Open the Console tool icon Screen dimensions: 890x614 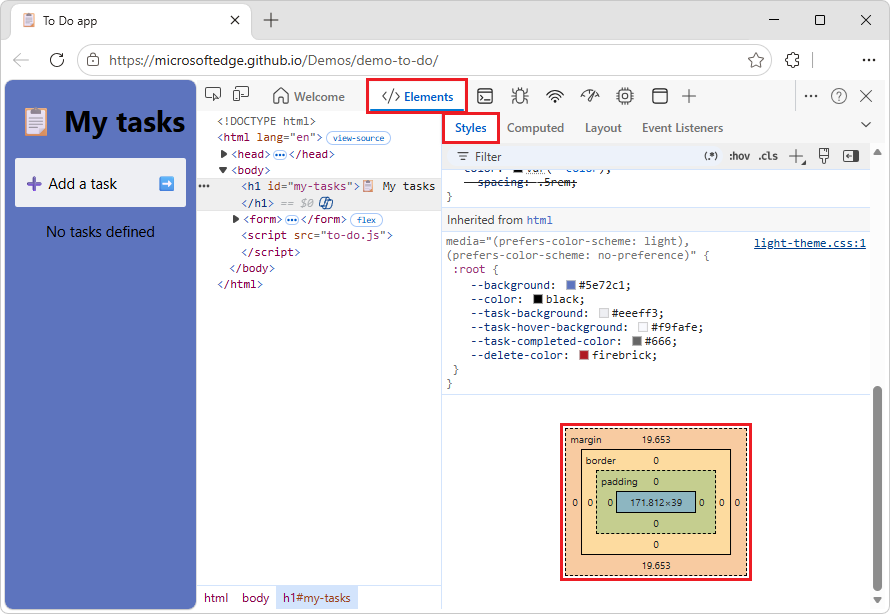tap(485, 96)
